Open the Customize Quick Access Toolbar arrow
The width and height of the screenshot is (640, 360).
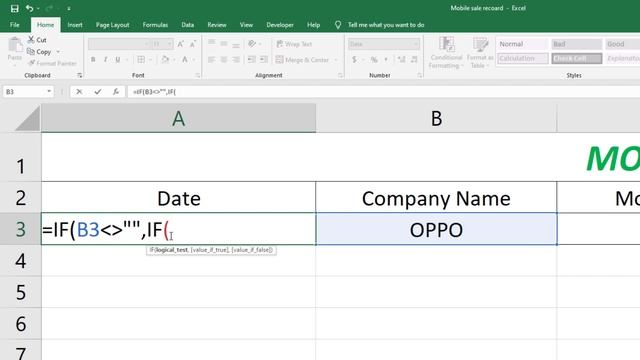coord(69,9)
